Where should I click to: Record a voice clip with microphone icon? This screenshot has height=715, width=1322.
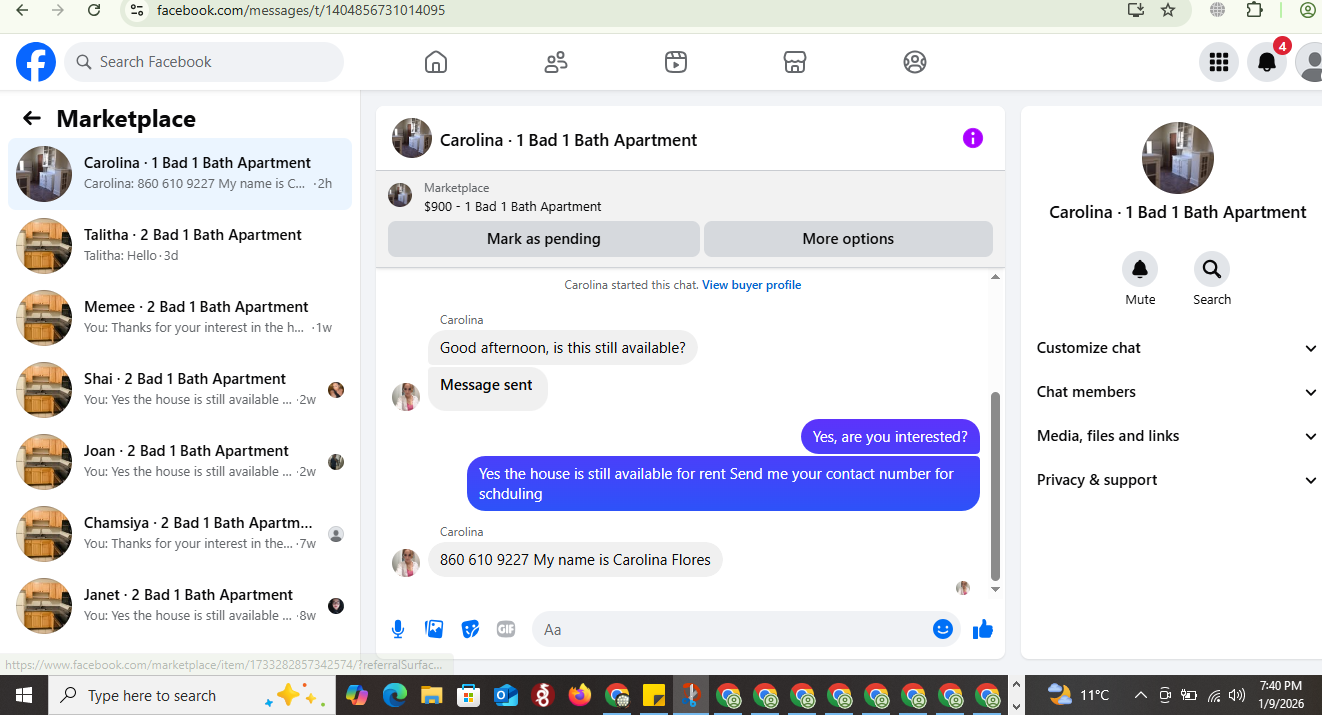click(x=398, y=629)
